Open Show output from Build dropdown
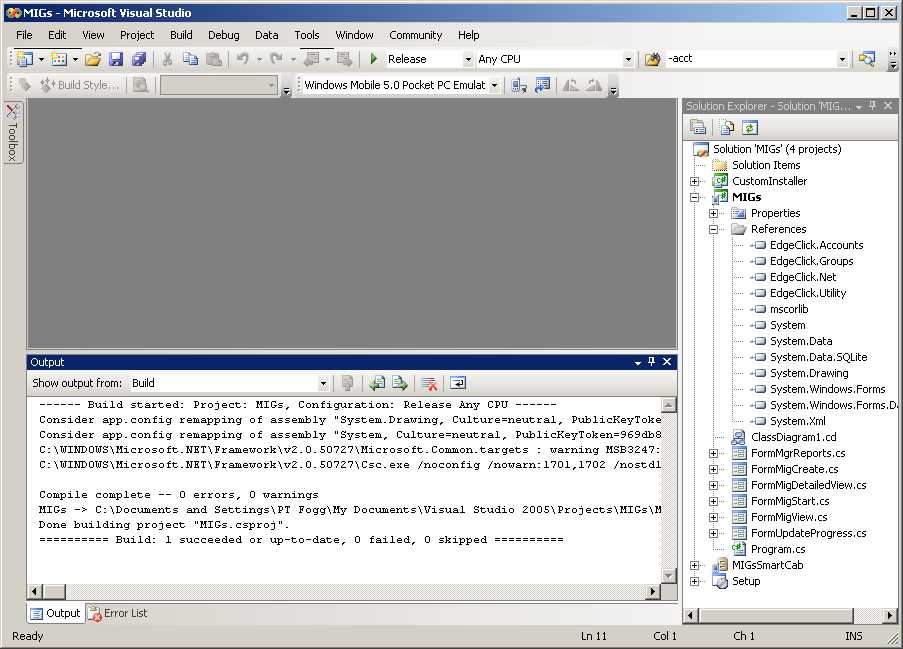 pos(323,383)
